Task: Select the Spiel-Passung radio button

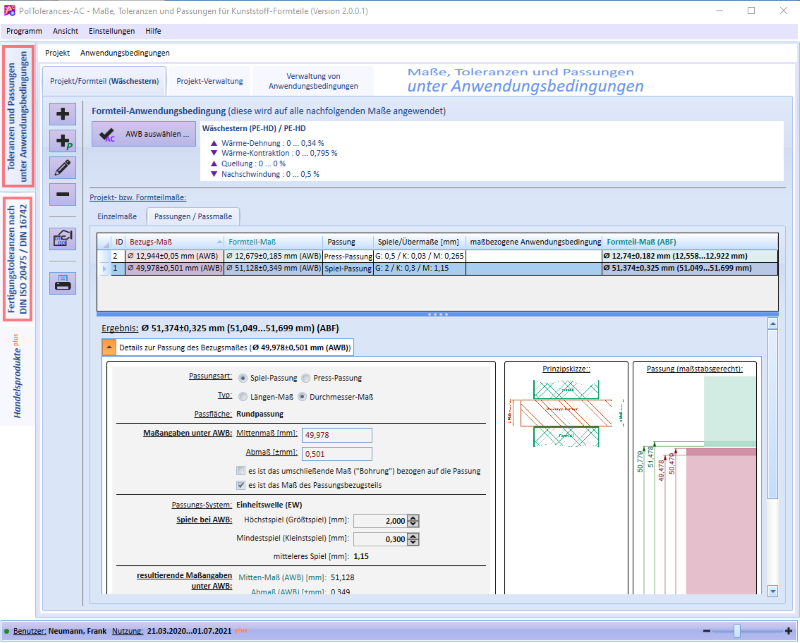Action: coord(243,378)
